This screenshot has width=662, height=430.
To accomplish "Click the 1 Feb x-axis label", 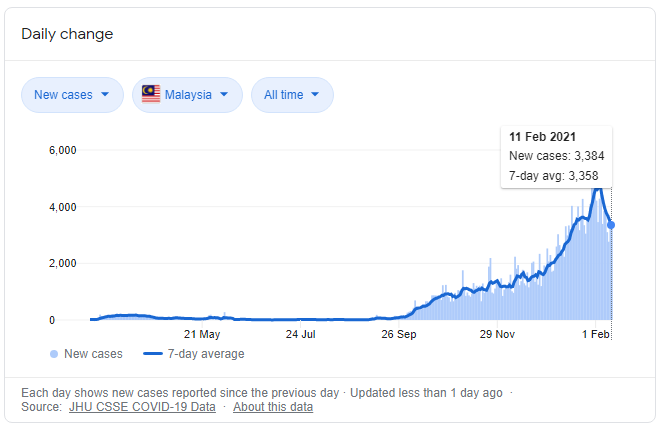I will [594, 334].
